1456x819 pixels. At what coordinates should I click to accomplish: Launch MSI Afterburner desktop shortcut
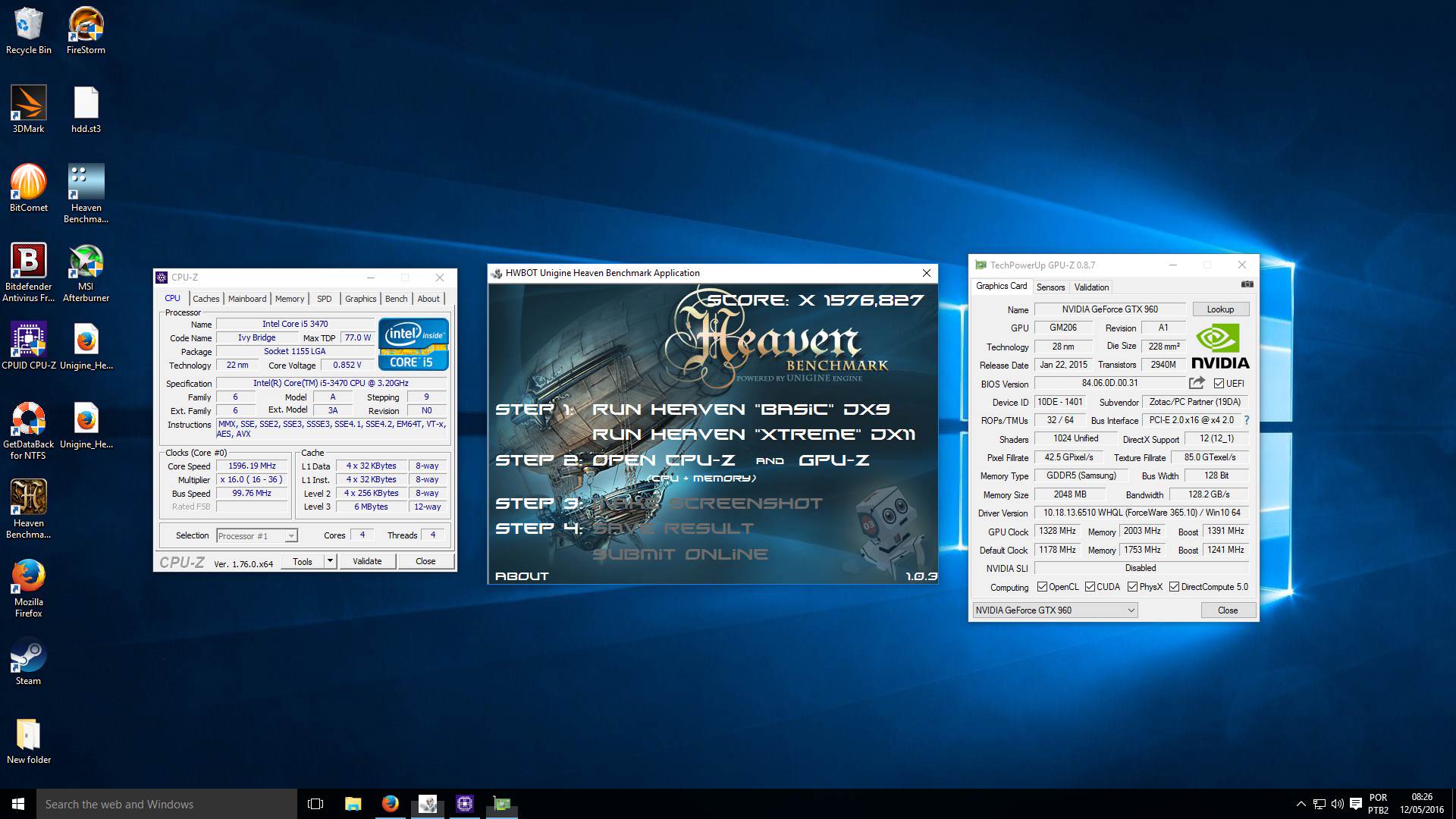[x=86, y=273]
